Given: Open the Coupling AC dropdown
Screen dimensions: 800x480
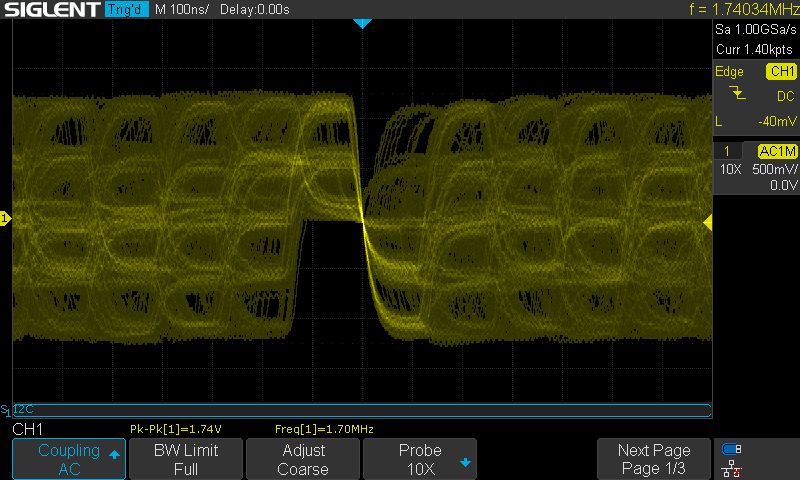Looking at the screenshot, I should [69, 459].
